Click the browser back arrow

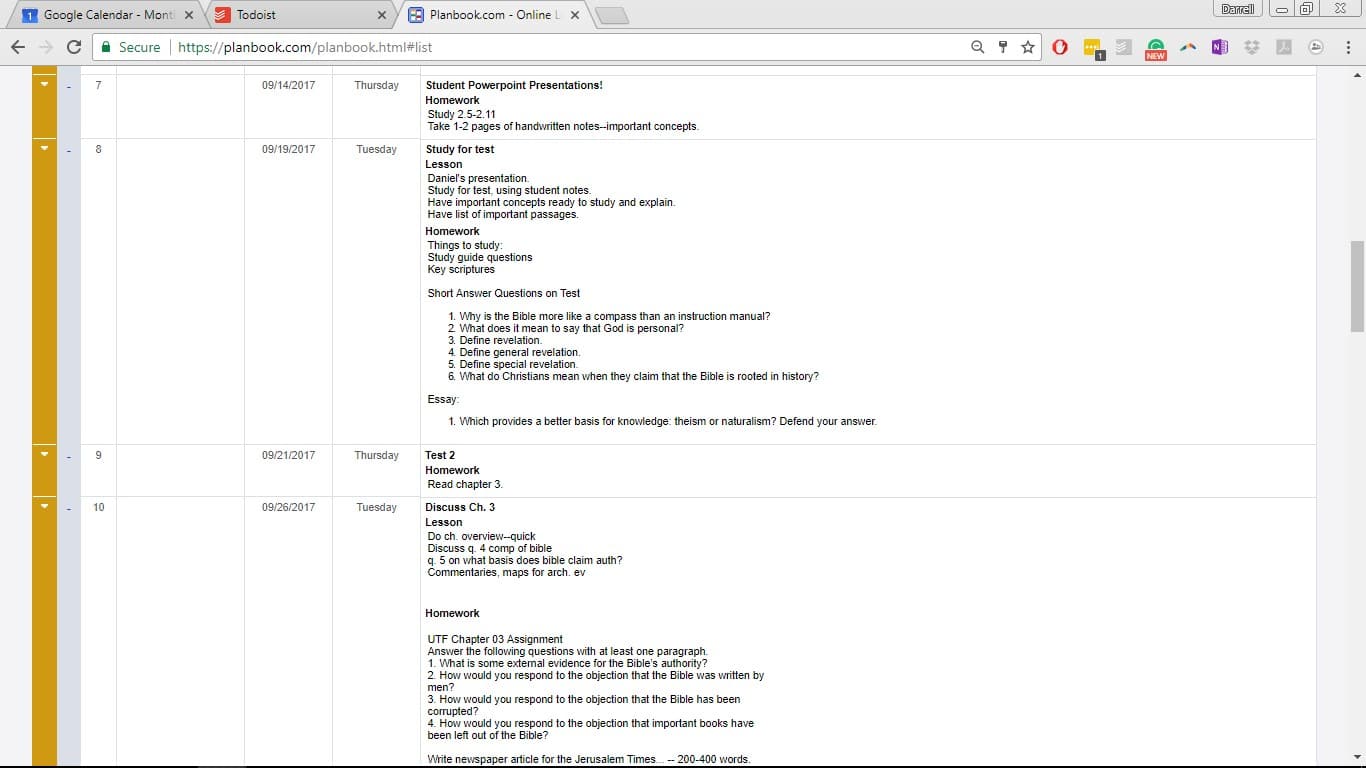18,47
